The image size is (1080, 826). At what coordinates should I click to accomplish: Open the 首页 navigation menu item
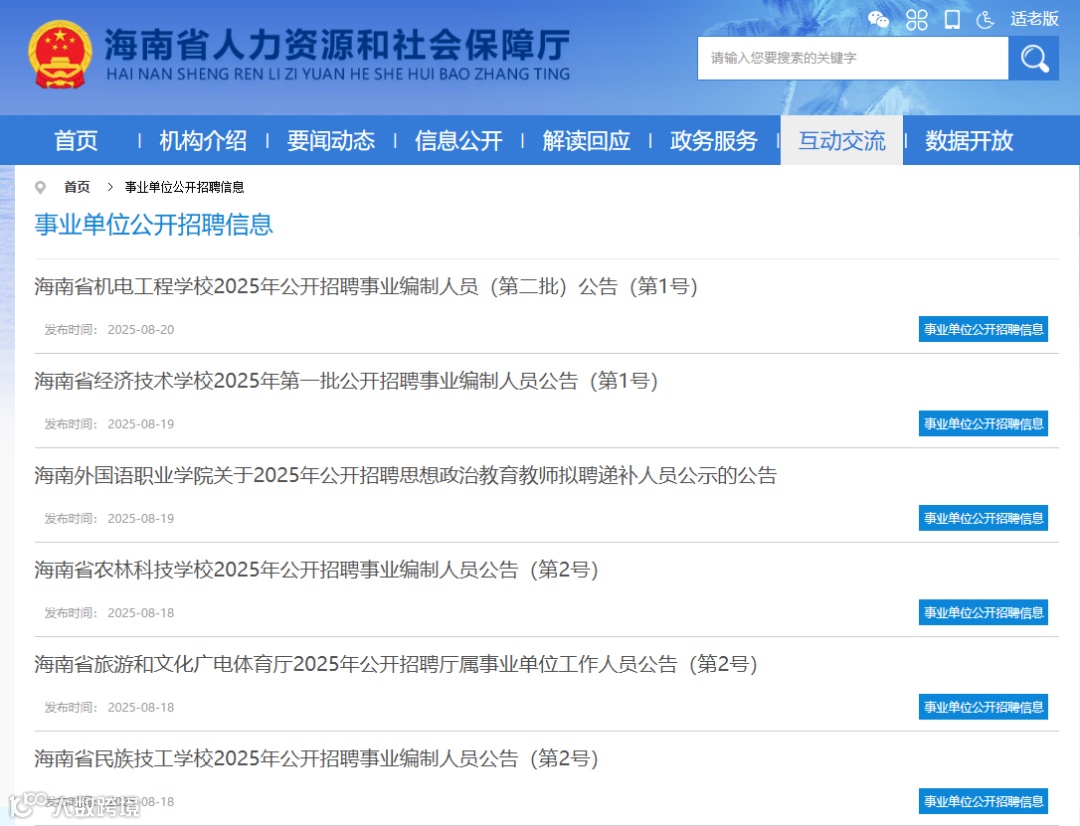[x=76, y=141]
